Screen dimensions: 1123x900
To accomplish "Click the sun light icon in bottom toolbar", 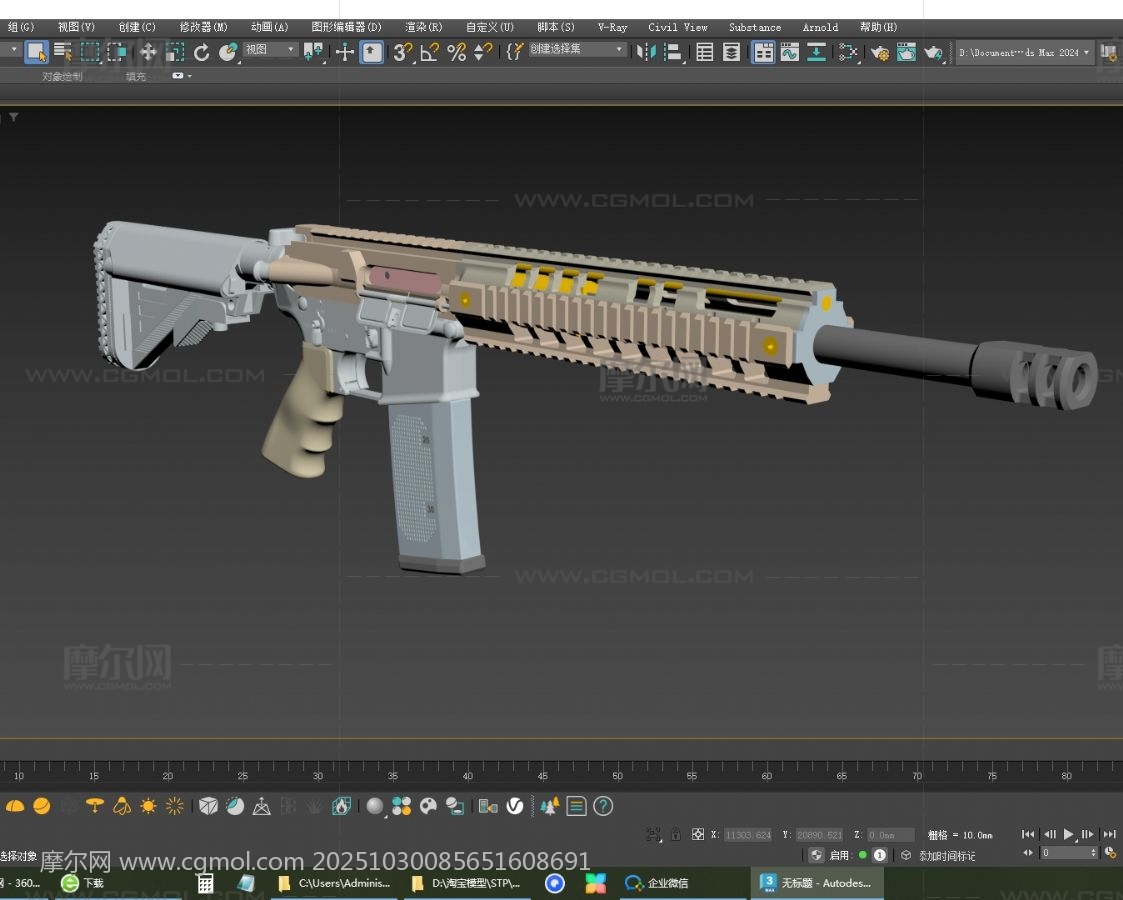I will [x=148, y=806].
